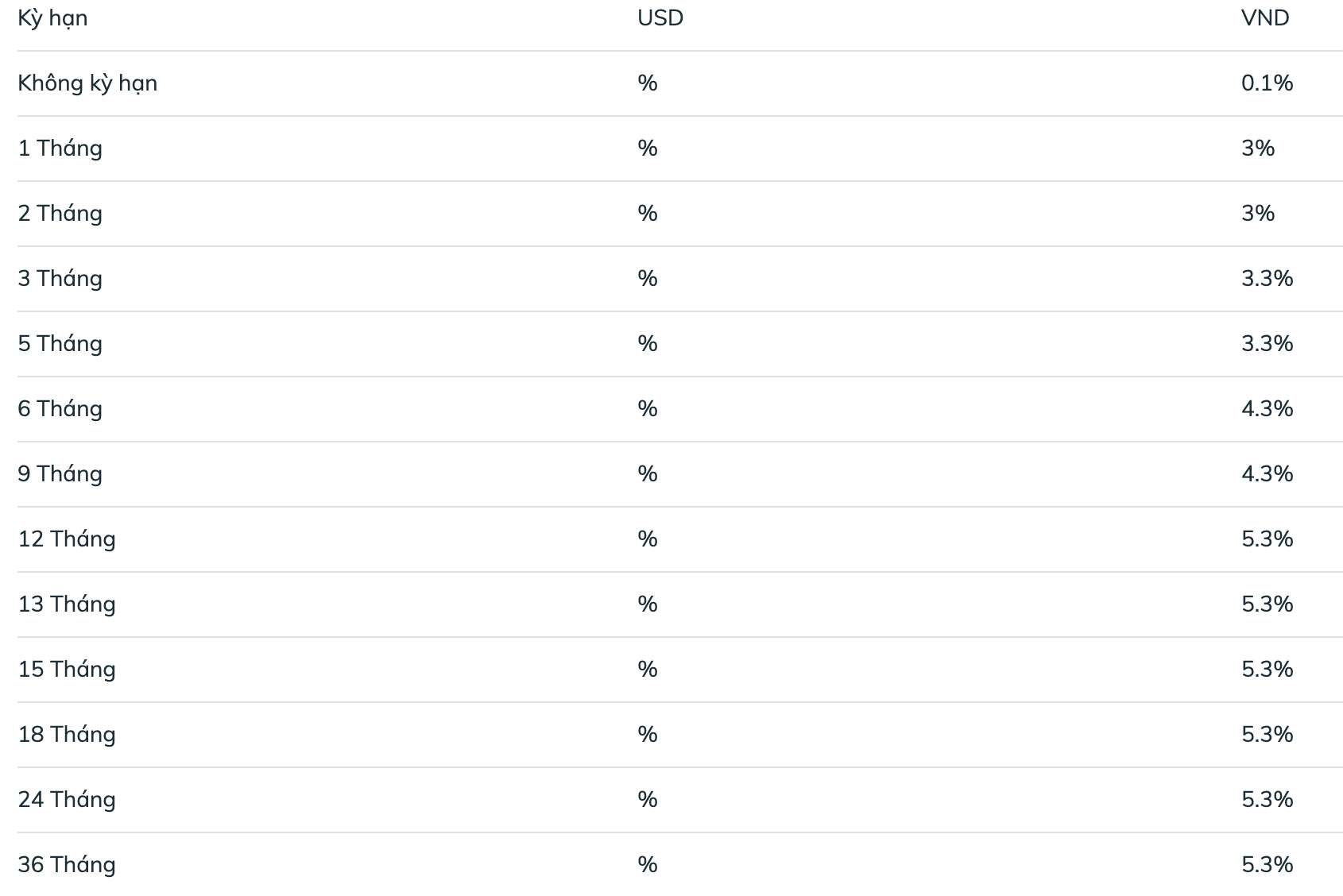Image resolution: width=1343 pixels, height=896 pixels.
Task: Click the "Kỳ hạn" column header
Action: (52, 18)
